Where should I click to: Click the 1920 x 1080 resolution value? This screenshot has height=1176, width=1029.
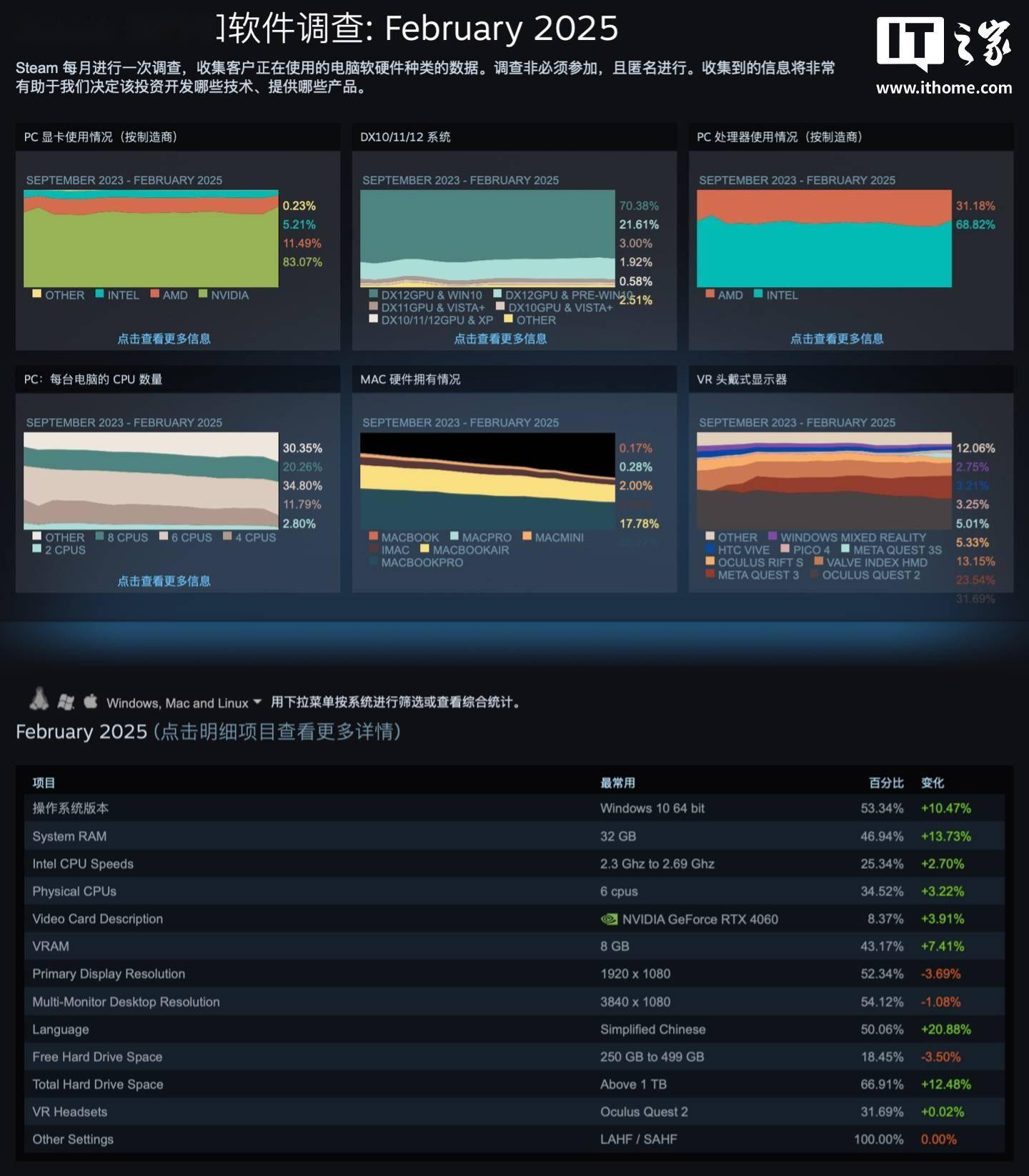(x=635, y=974)
